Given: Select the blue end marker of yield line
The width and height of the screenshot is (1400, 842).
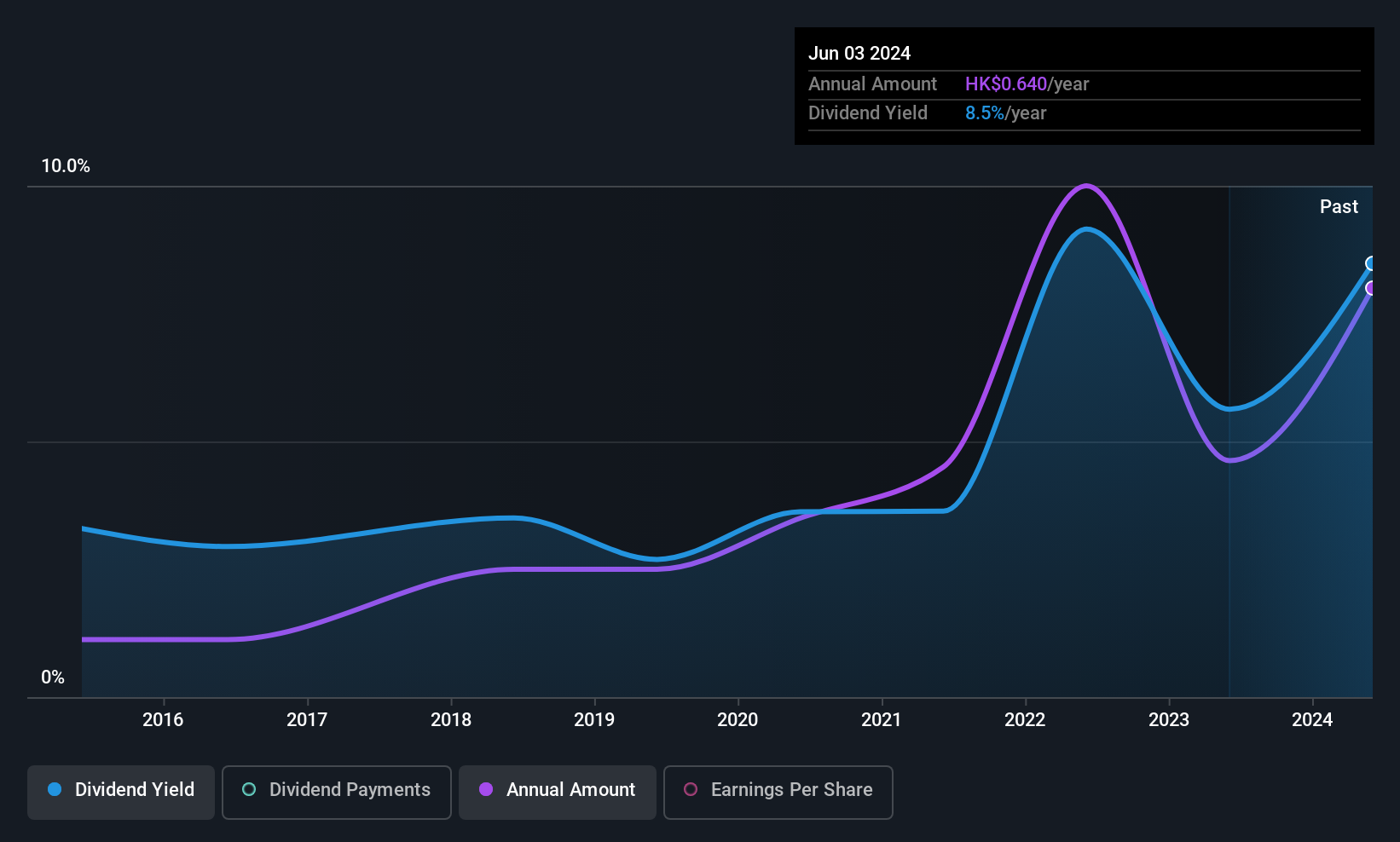Looking at the screenshot, I should click(1371, 263).
